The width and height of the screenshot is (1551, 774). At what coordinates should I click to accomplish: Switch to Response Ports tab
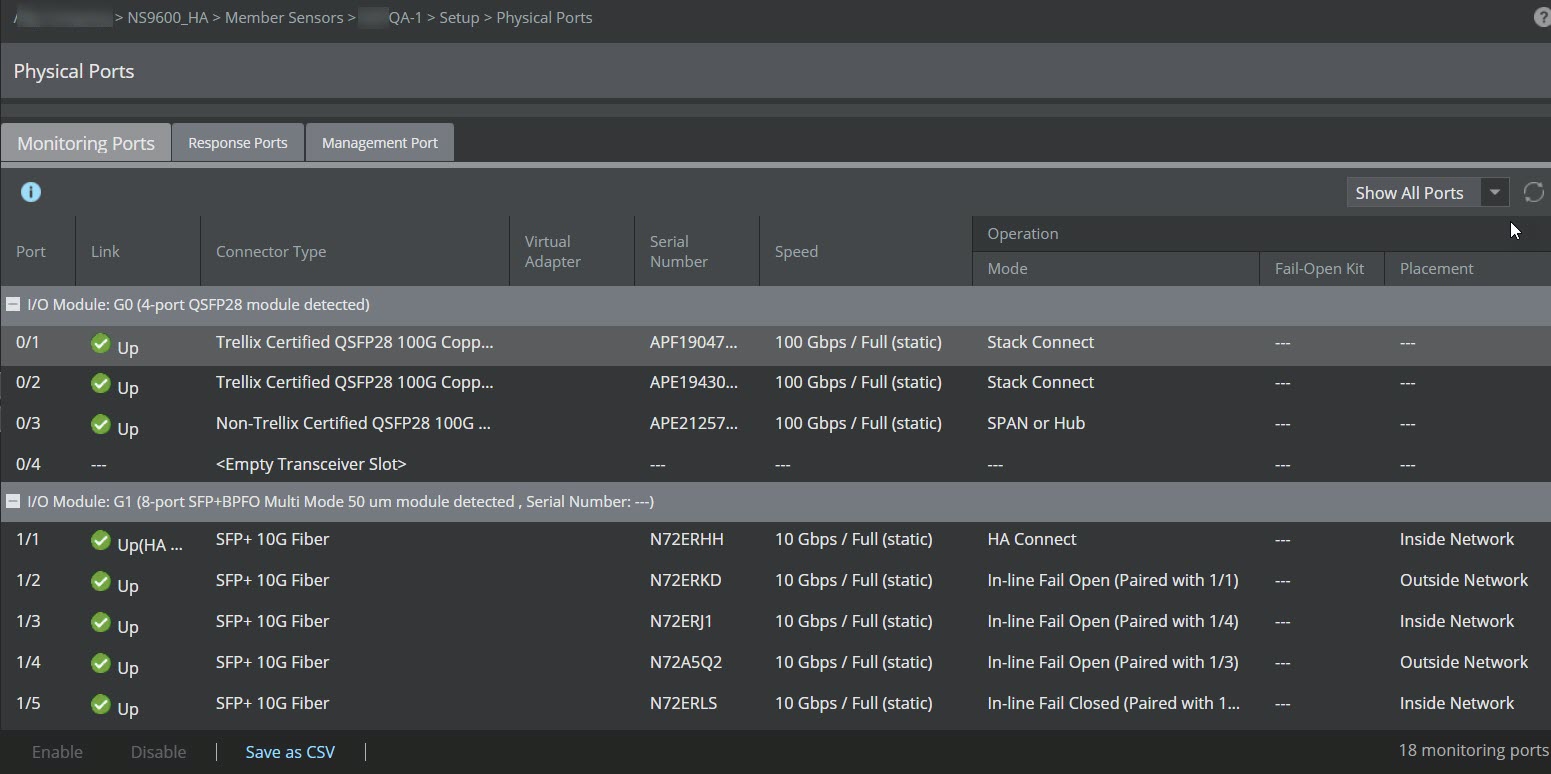pos(238,143)
